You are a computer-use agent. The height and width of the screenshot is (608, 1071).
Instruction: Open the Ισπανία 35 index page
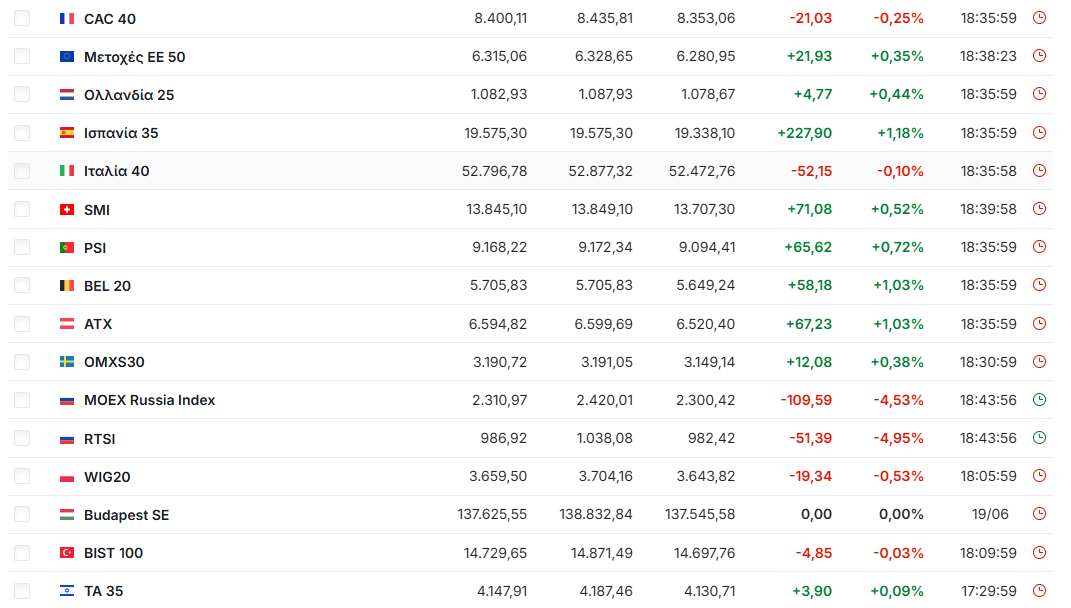[121, 133]
